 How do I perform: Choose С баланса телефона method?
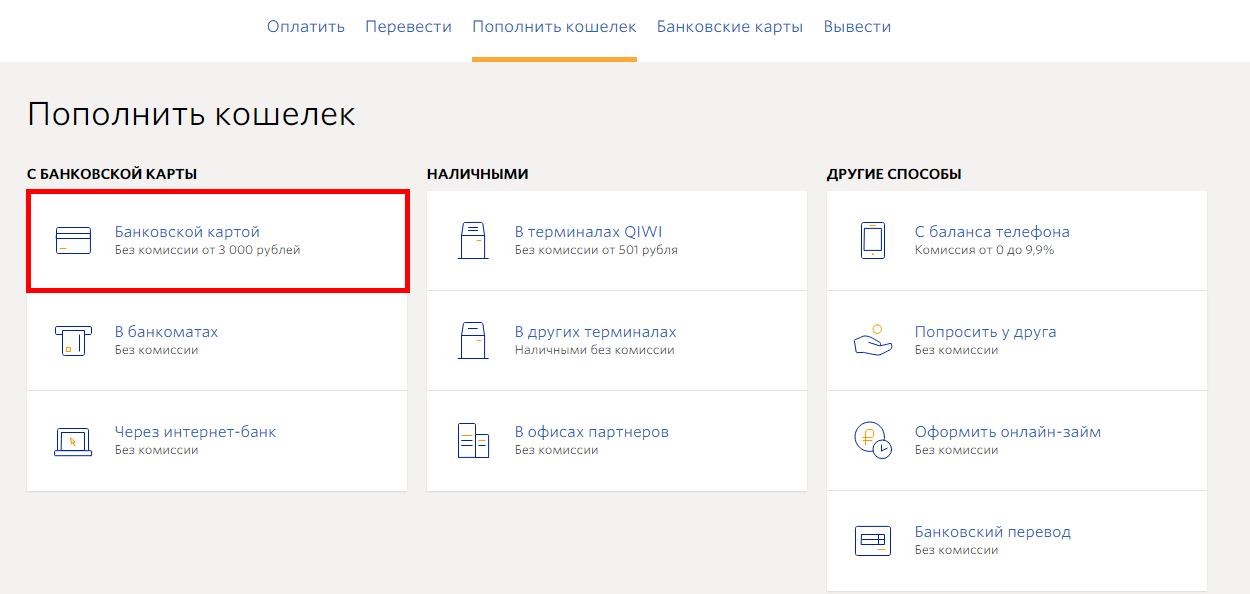click(1017, 241)
